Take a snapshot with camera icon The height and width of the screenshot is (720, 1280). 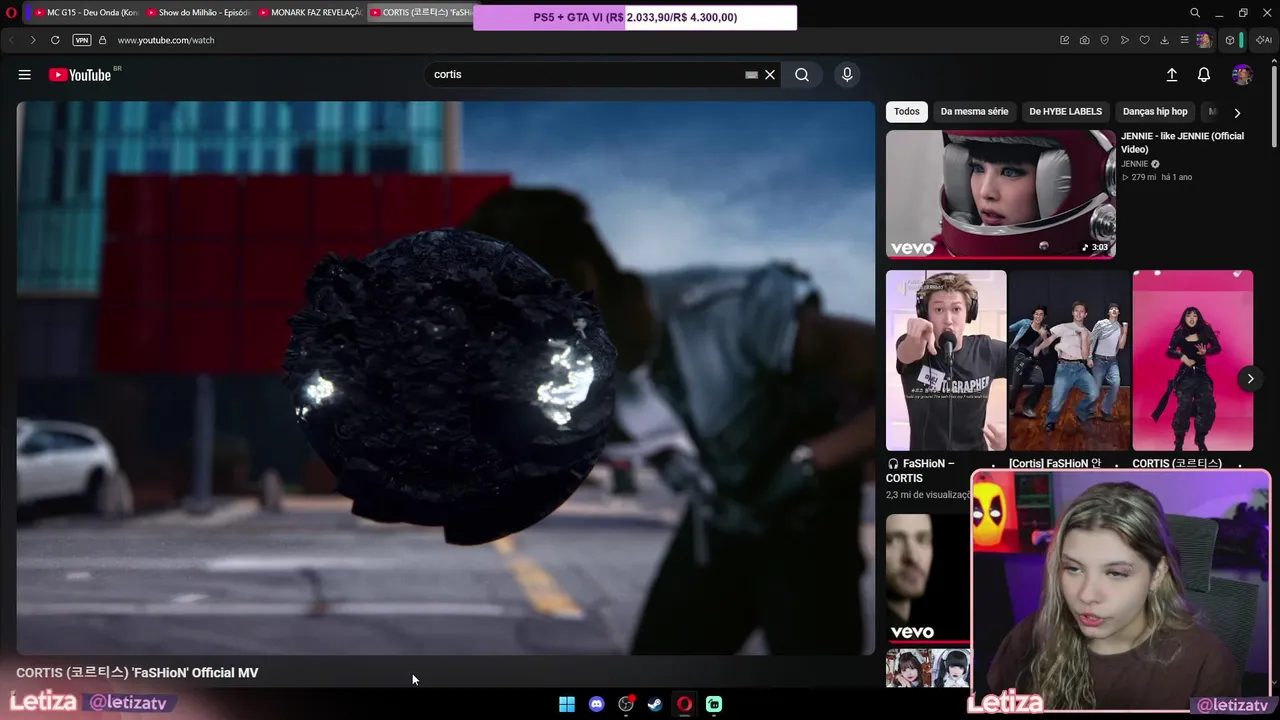point(1085,40)
